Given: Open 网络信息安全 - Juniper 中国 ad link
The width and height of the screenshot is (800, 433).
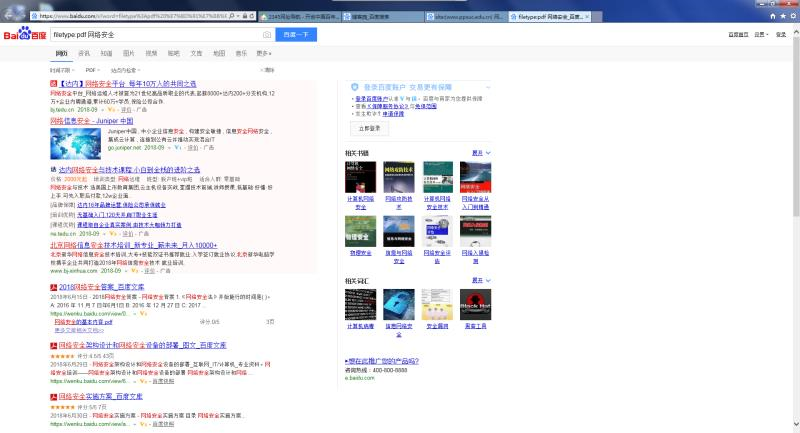Looking at the screenshot, I should coord(92,121).
